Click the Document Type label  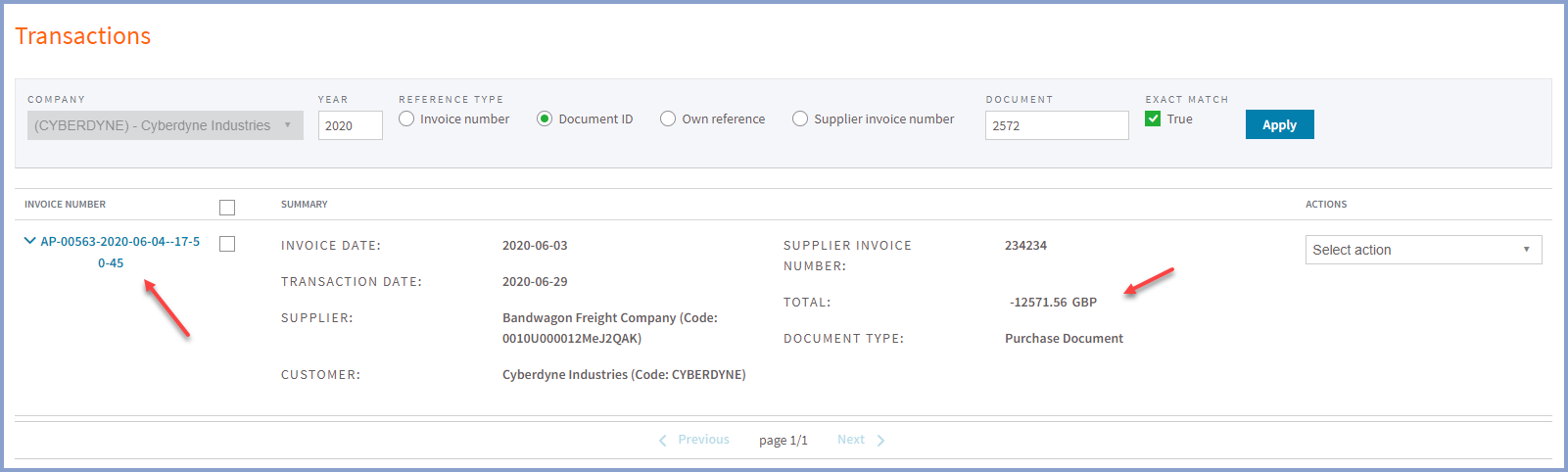[843, 339]
